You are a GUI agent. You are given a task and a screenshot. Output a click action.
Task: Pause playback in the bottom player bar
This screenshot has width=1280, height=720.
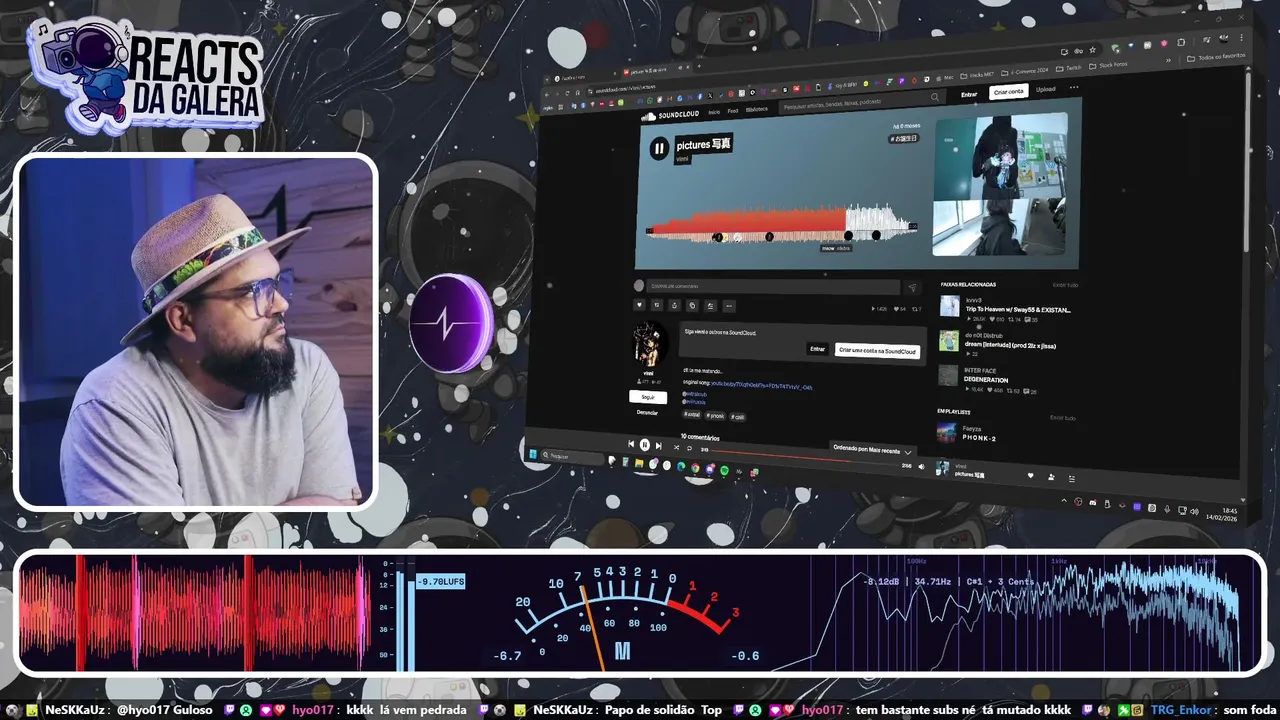(x=645, y=445)
